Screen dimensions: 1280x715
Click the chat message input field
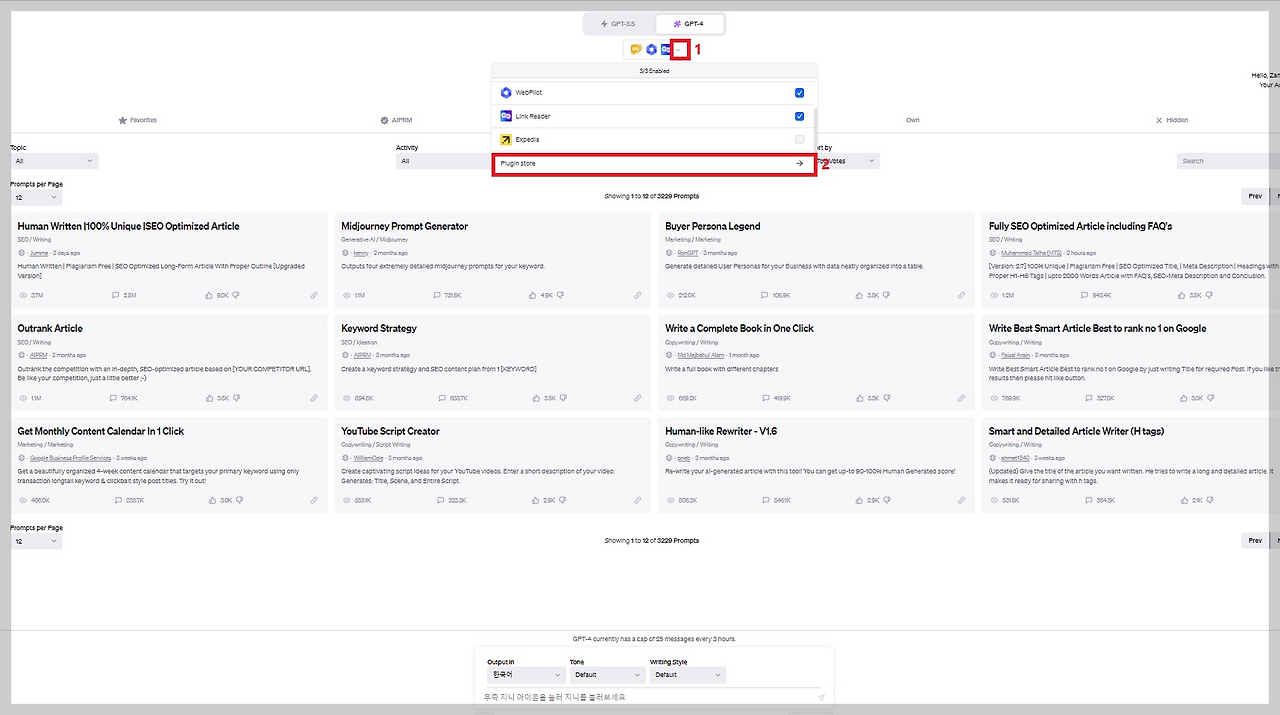point(646,697)
